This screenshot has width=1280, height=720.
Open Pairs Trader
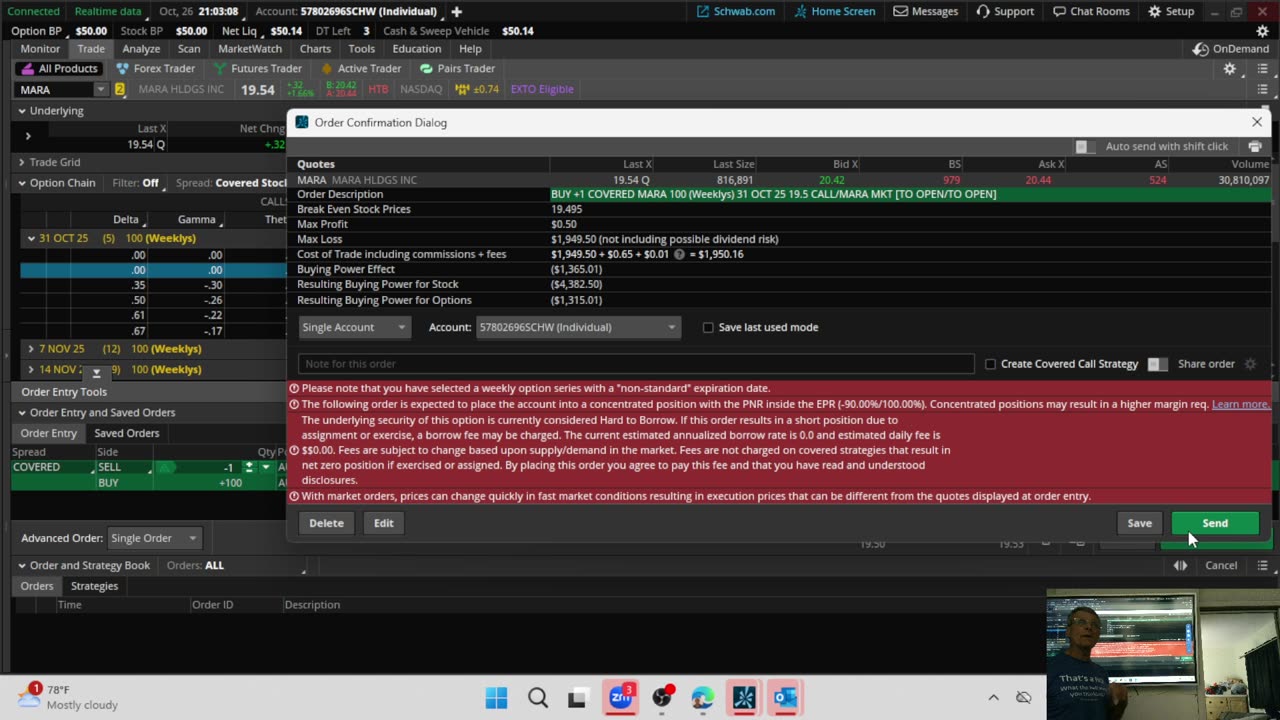click(457, 68)
